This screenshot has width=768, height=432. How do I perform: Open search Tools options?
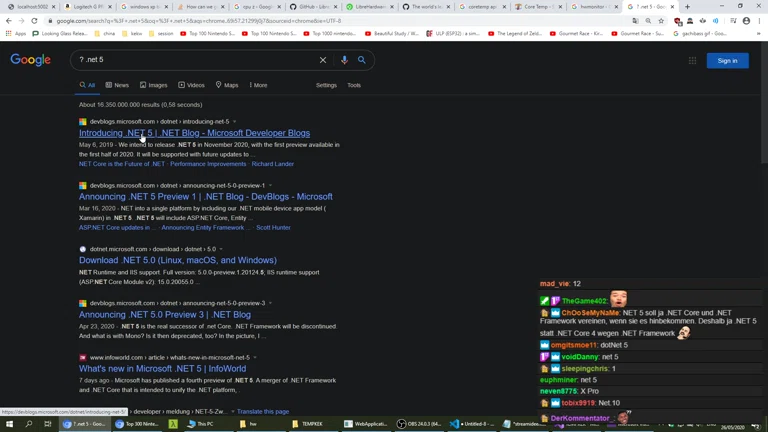click(x=354, y=85)
